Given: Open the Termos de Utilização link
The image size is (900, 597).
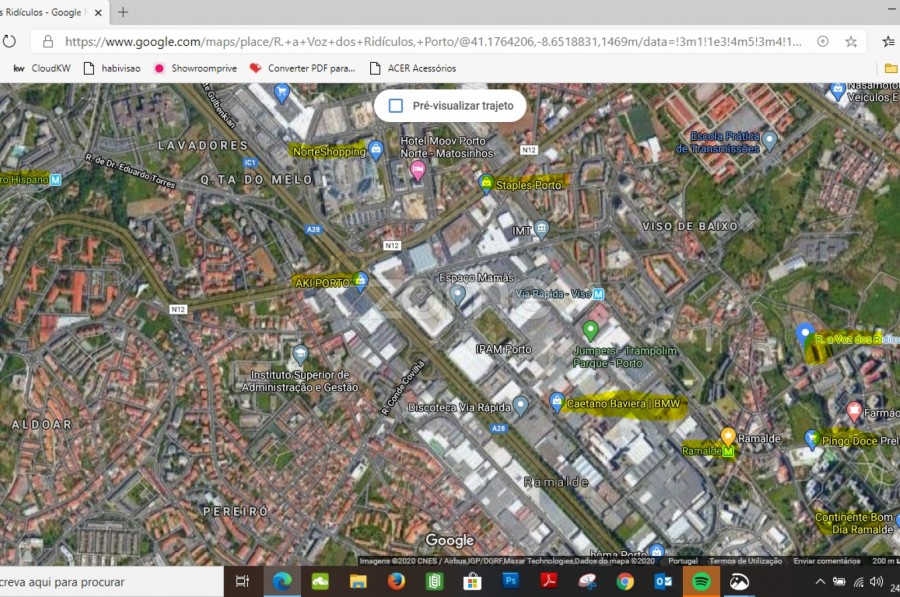Looking at the screenshot, I should tap(745, 562).
